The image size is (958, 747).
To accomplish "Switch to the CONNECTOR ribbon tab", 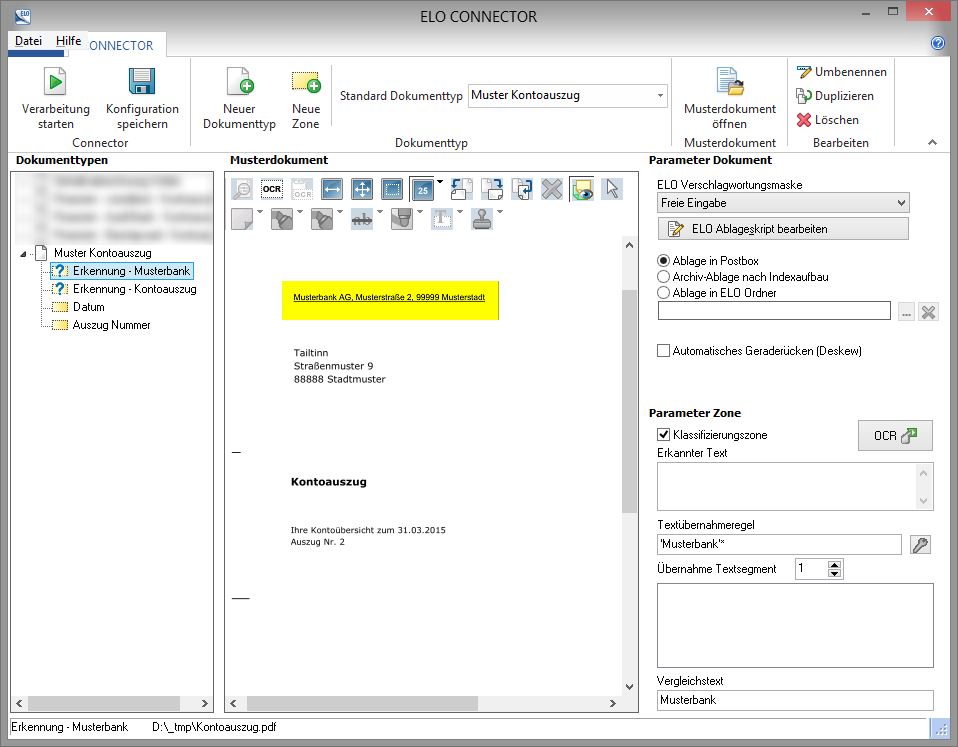I will (x=121, y=45).
